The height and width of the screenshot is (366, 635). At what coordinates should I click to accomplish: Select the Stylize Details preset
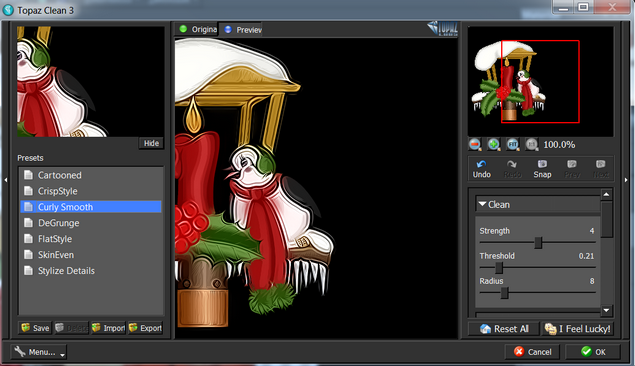click(x=91, y=270)
